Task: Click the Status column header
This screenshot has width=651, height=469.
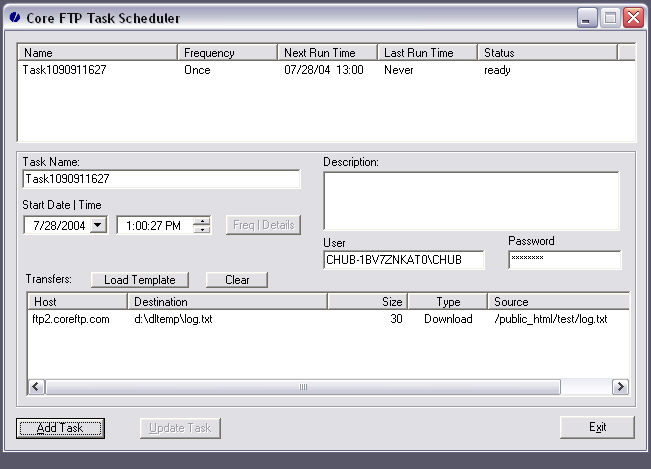Action: [x=547, y=52]
